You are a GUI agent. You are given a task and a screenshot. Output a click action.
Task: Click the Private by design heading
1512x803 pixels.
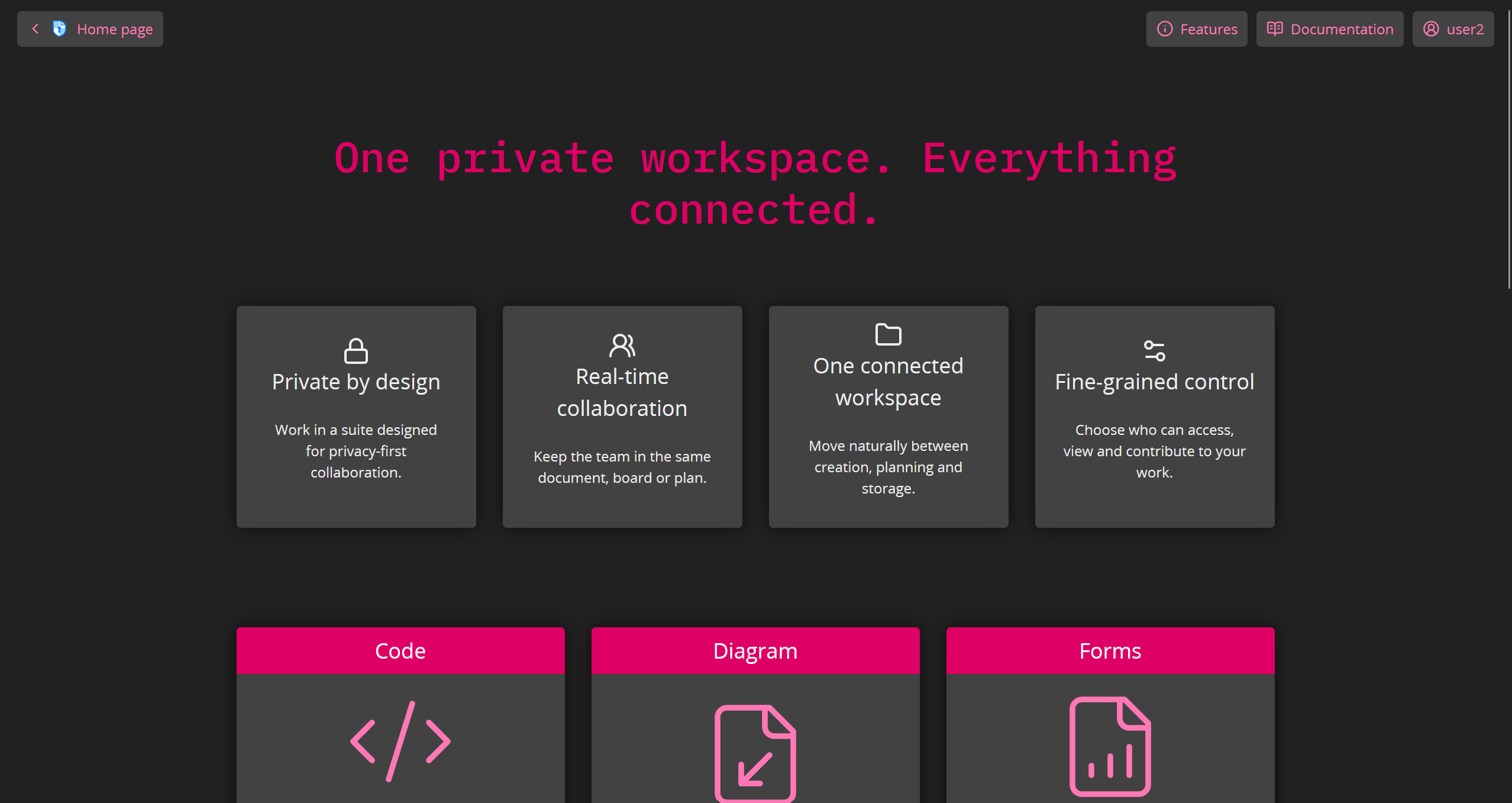[356, 382]
